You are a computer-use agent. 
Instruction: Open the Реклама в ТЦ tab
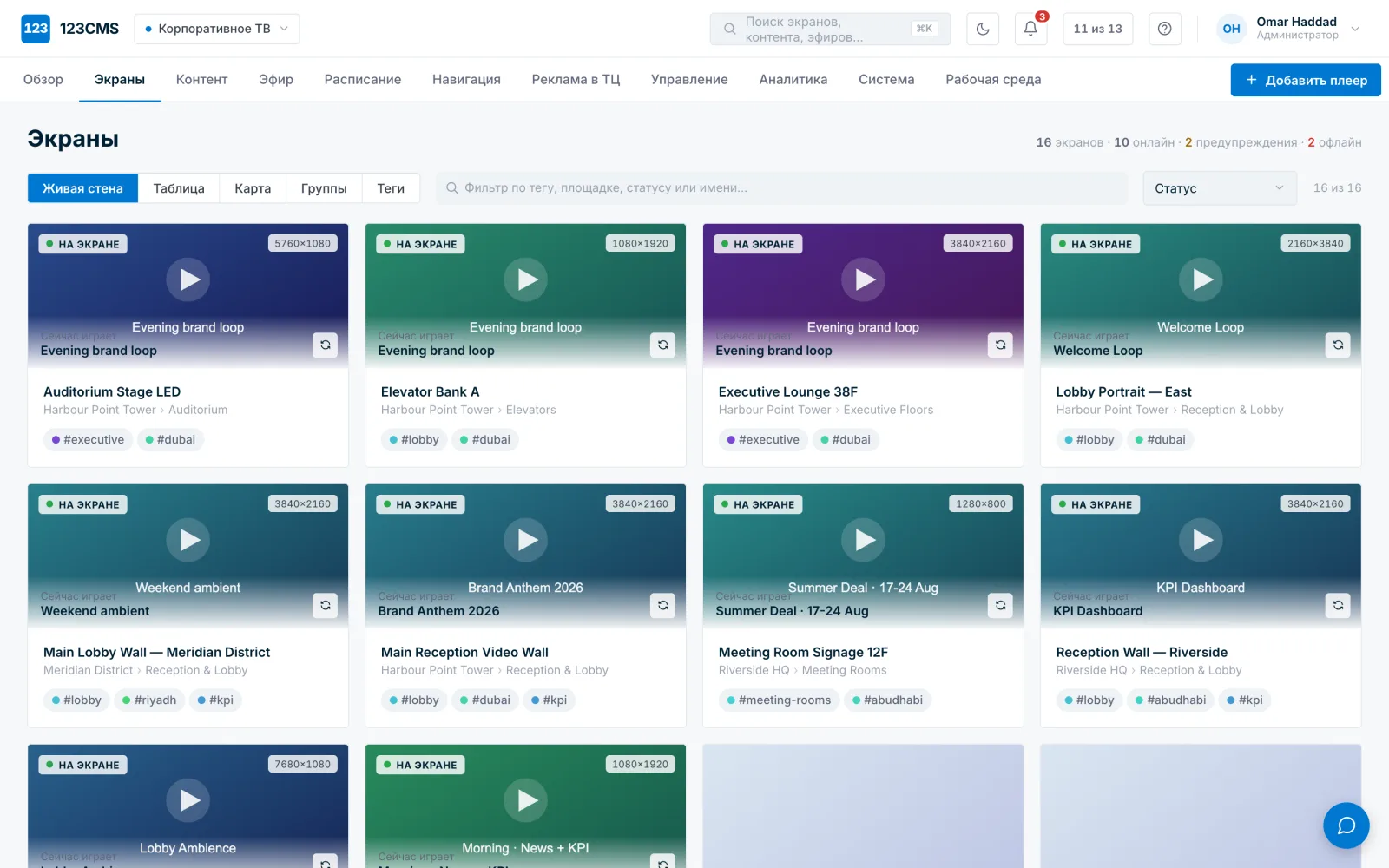(576, 79)
